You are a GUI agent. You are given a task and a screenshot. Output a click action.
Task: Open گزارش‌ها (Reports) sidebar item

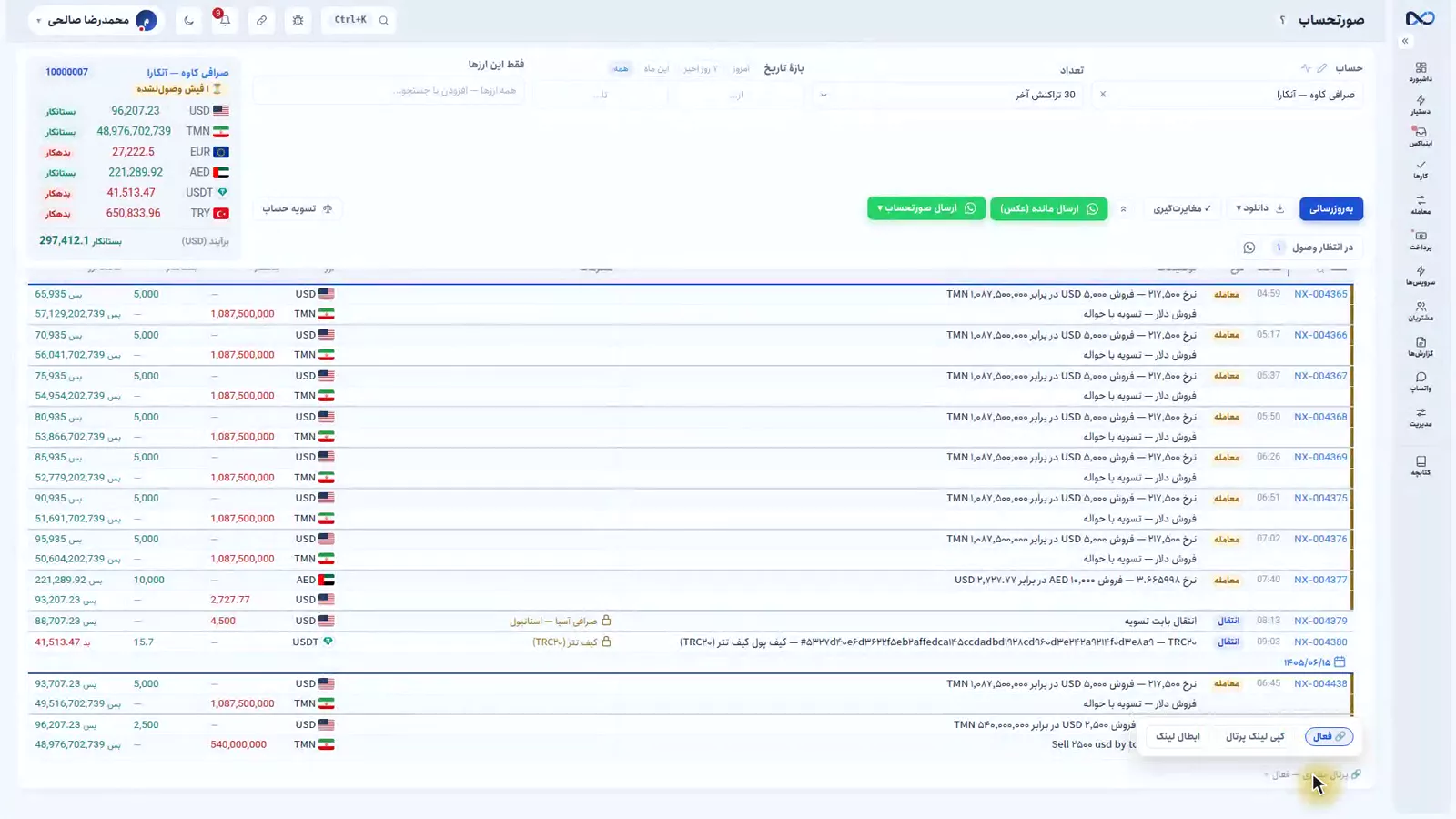pos(1421,347)
